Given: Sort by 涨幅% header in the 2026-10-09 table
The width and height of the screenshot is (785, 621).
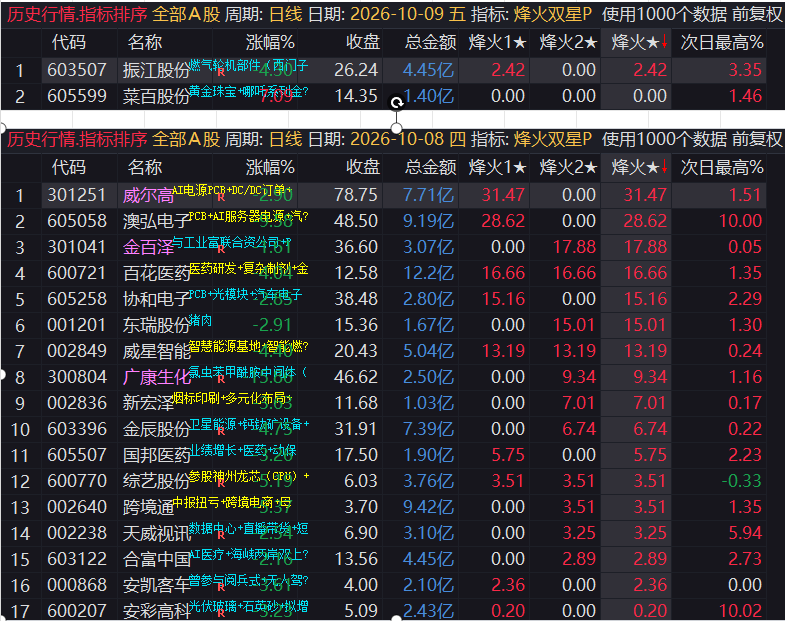Looking at the screenshot, I should point(270,43).
